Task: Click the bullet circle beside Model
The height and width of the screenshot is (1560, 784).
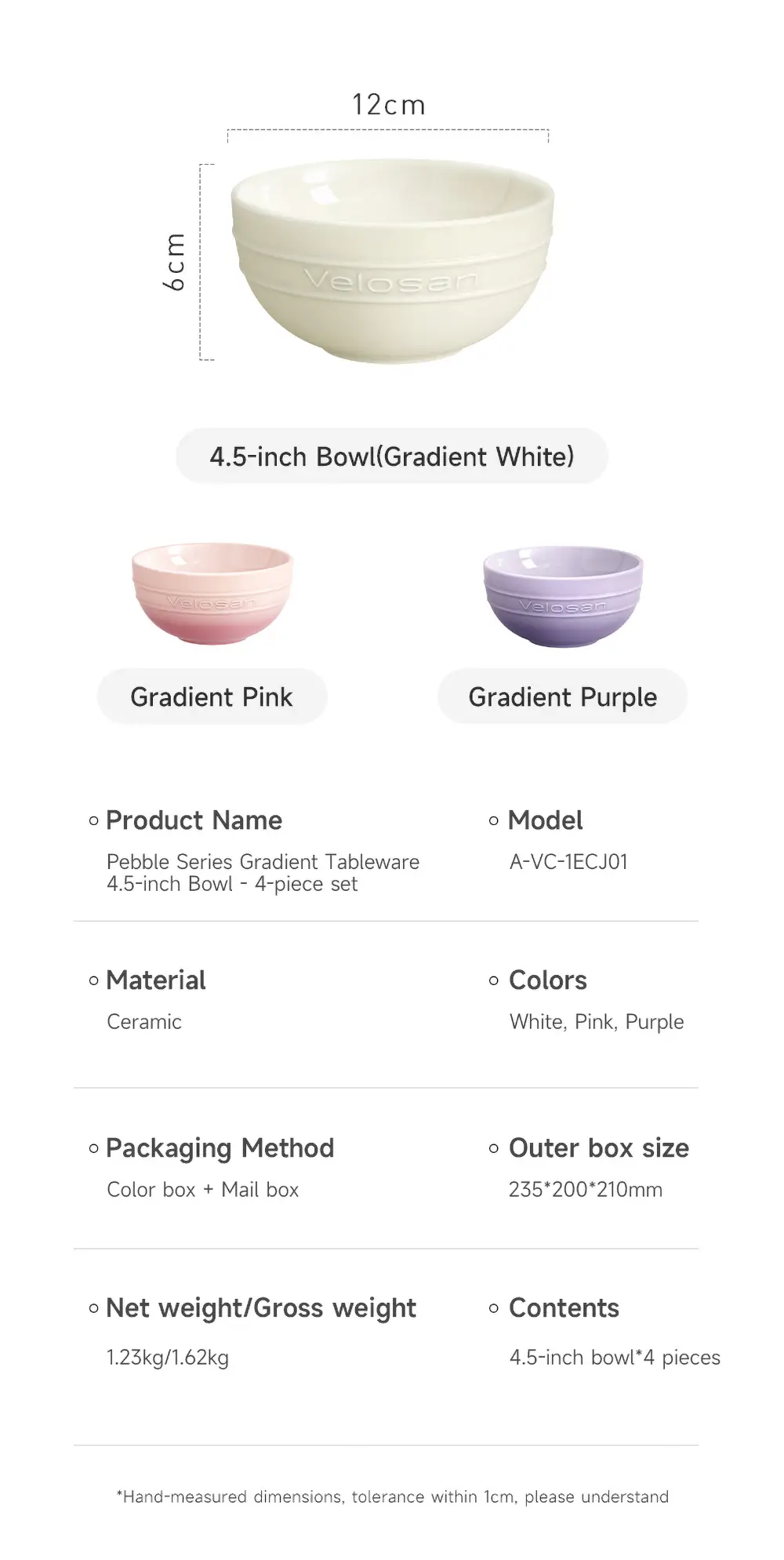Action: (x=494, y=821)
